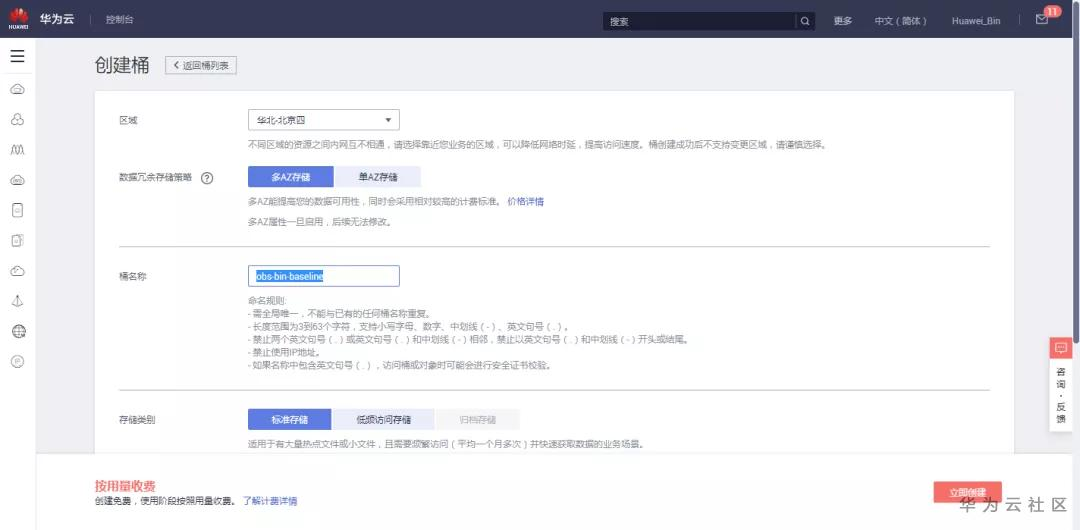Click the pyramid-shaped sidebar icon
The image size is (1080, 530).
[x=18, y=301]
